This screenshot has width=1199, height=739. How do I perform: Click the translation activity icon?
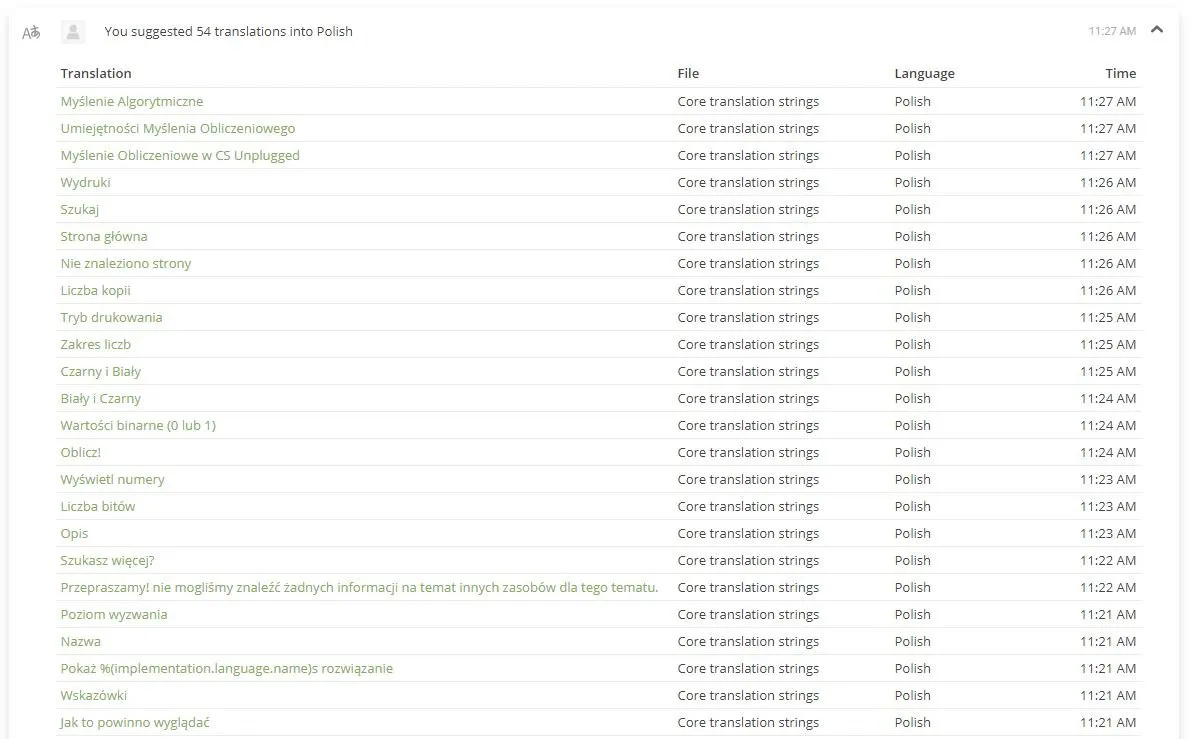pos(31,32)
